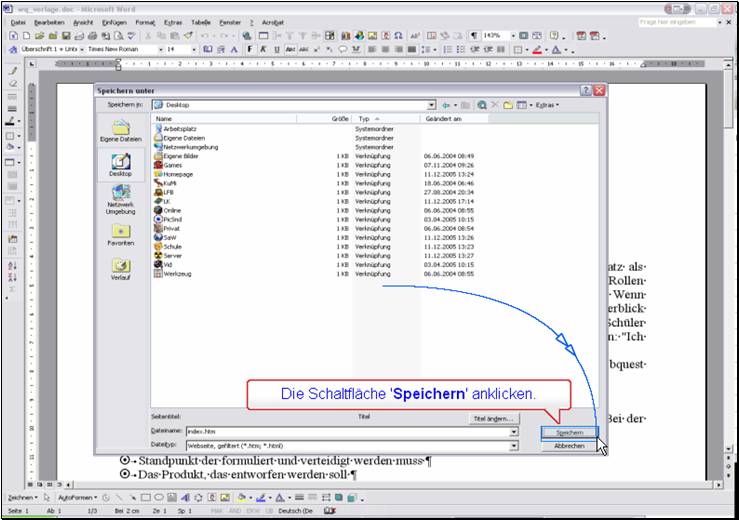Select the Desktop shortcut in places bar
The width and height of the screenshot is (739, 520).
(120, 166)
